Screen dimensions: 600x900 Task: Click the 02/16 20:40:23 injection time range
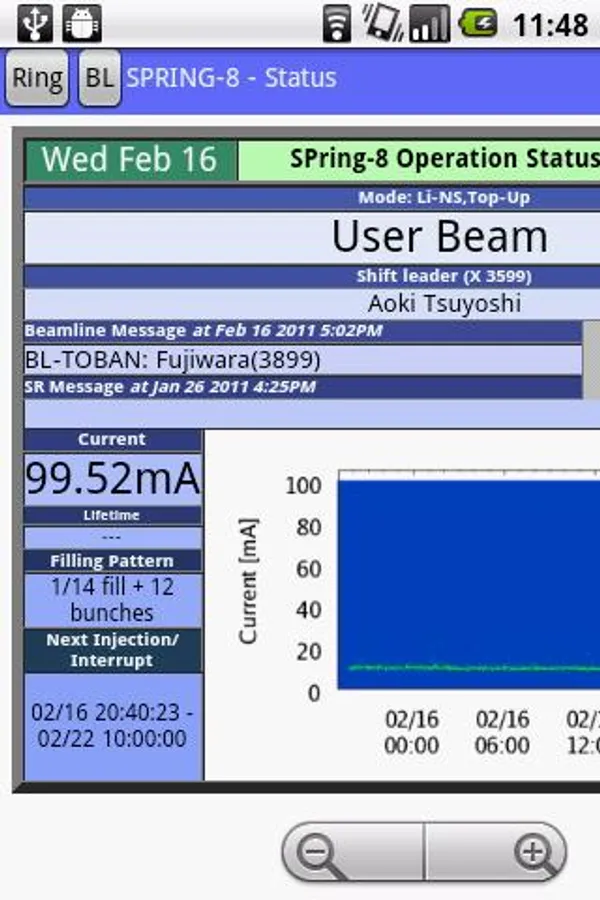(x=113, y=726)
